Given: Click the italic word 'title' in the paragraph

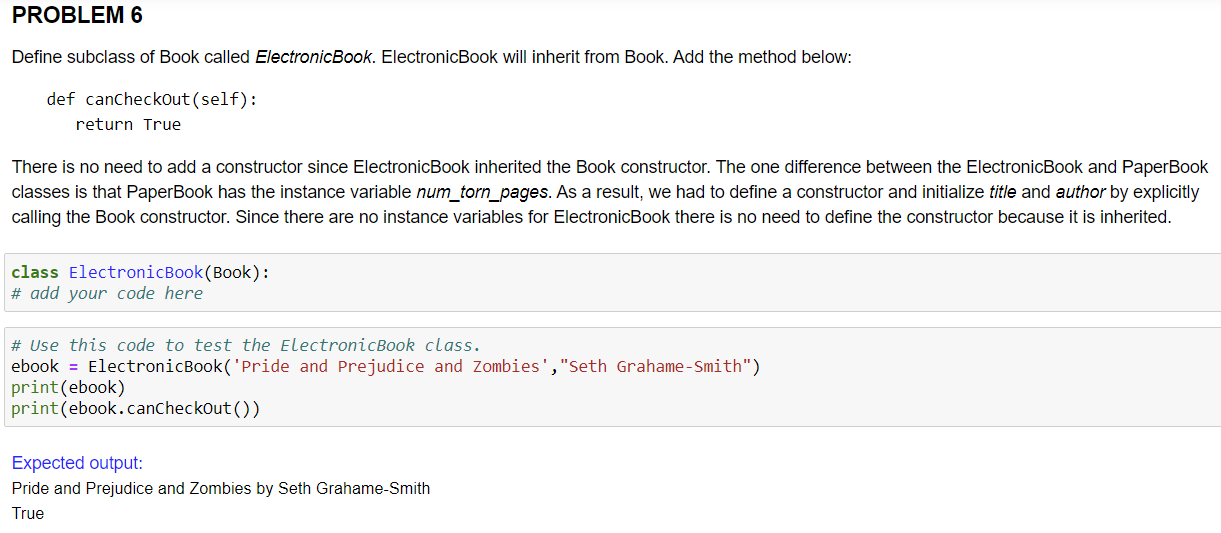Looking at the screenshot, I should tap(1003, 191).
